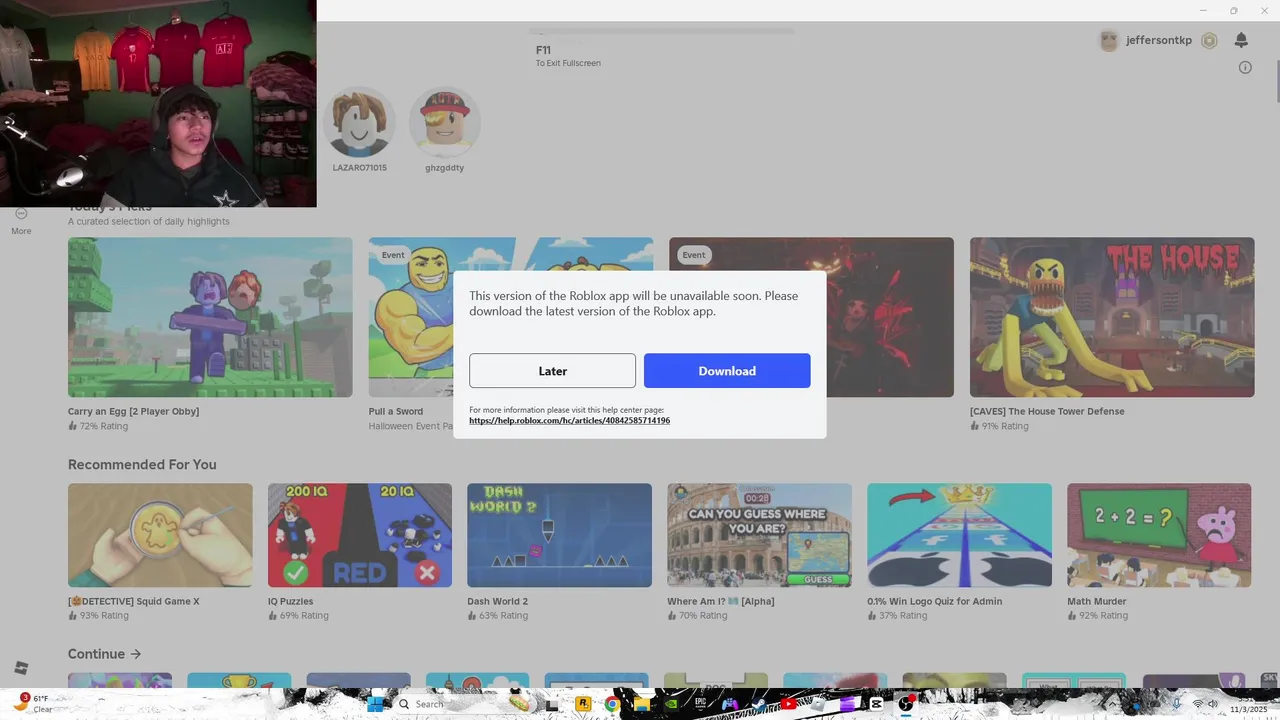This screenshot has width=1280, height=720.
Task: Click the Event badge on Pull a Sword
Action: click(x=393, y=255)
